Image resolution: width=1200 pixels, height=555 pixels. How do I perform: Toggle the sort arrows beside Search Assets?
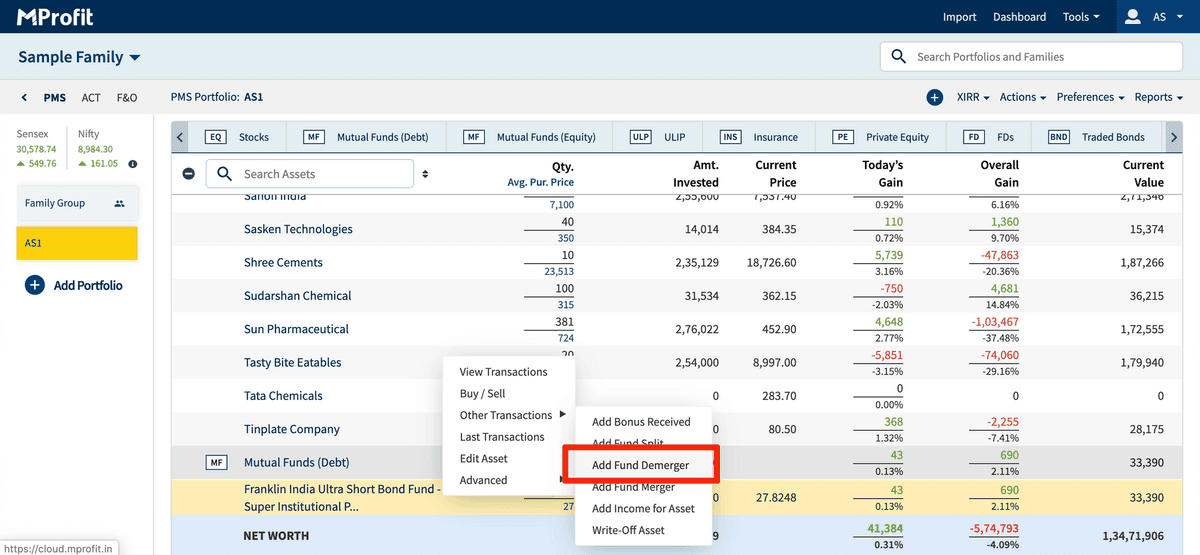(x=425, y=174)
